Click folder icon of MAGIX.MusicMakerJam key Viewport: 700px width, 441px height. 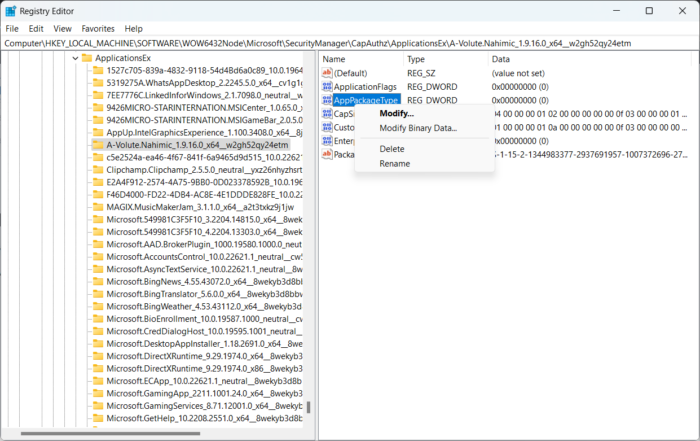98,207
